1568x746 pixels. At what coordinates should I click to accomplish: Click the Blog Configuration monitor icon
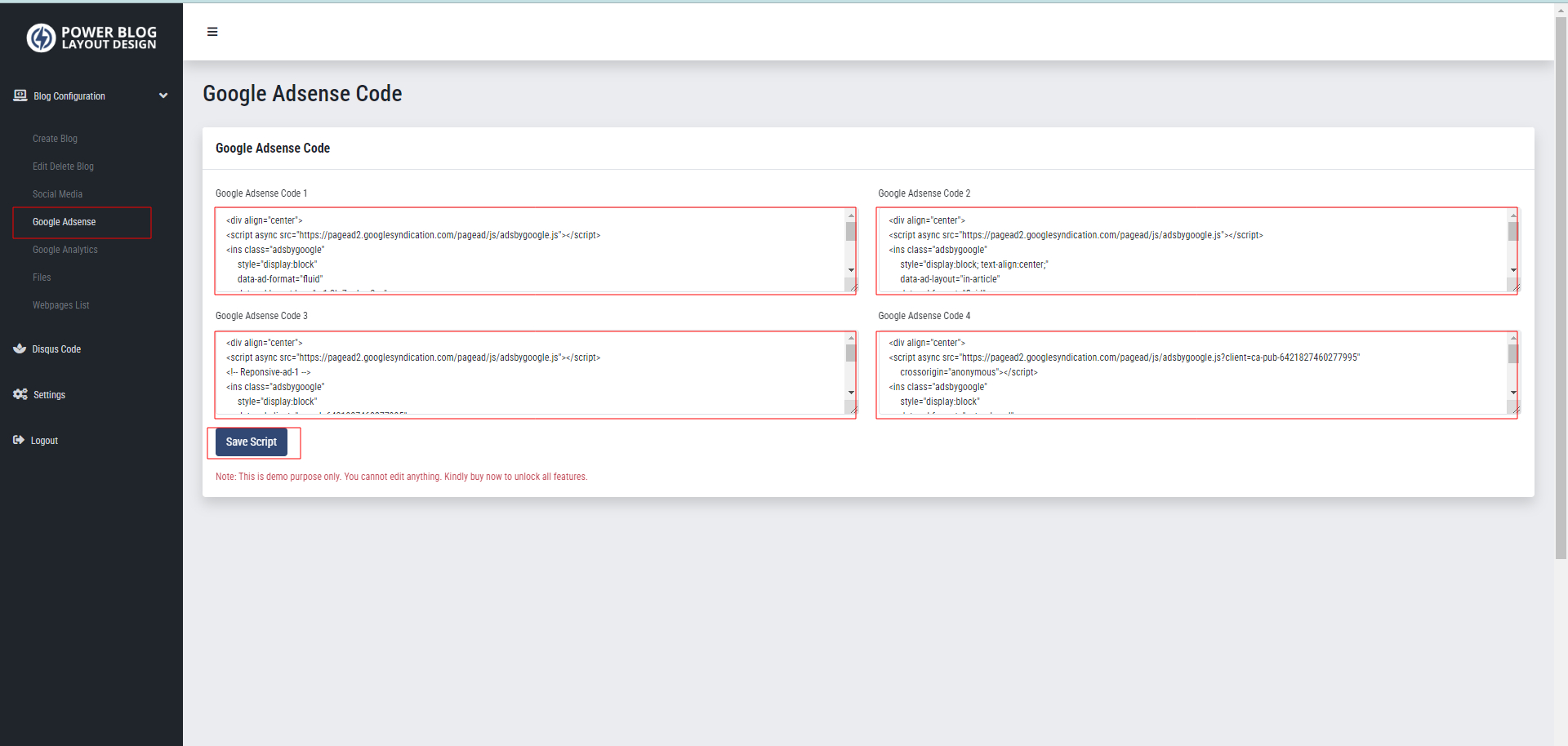point(20,95)
